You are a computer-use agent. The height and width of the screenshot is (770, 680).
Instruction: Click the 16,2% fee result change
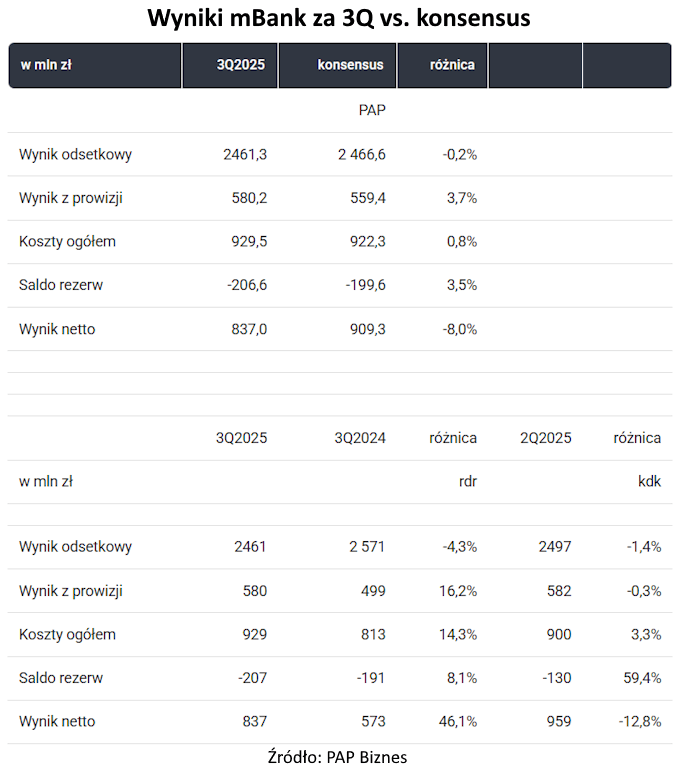point(457,591)
